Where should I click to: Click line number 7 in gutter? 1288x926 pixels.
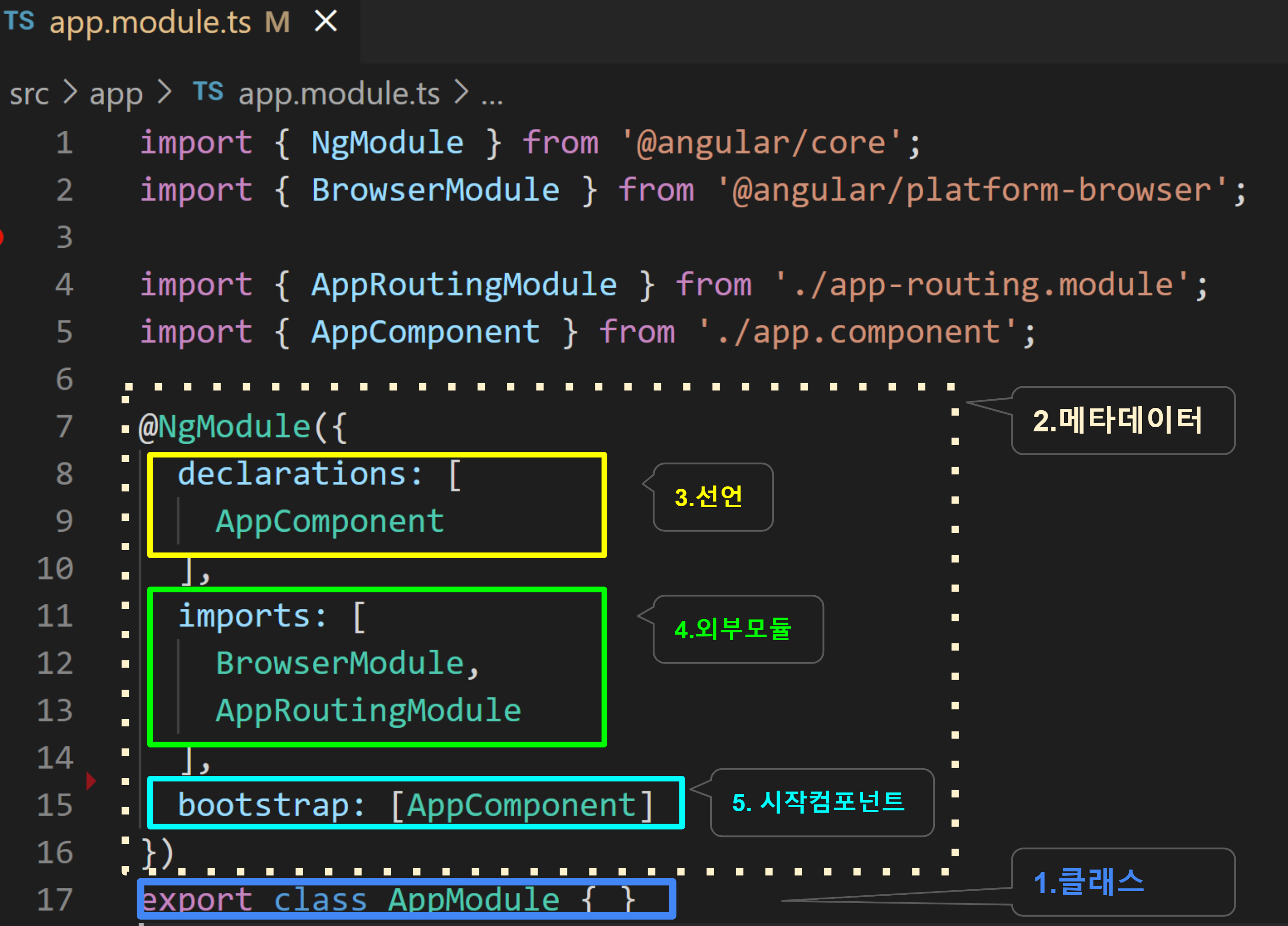coord(64,427)
